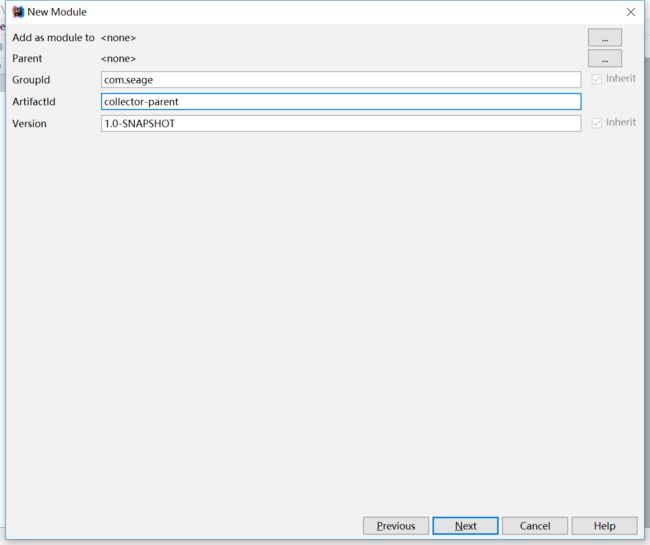Go back with the Previous button

[396, 526]
